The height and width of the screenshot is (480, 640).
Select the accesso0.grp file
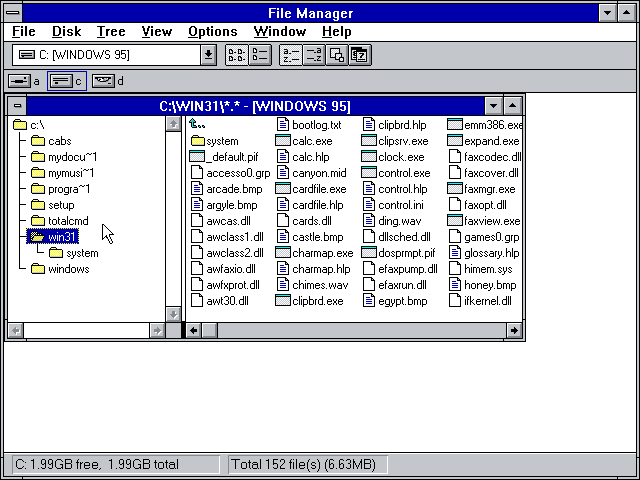[x=231, y=173]
